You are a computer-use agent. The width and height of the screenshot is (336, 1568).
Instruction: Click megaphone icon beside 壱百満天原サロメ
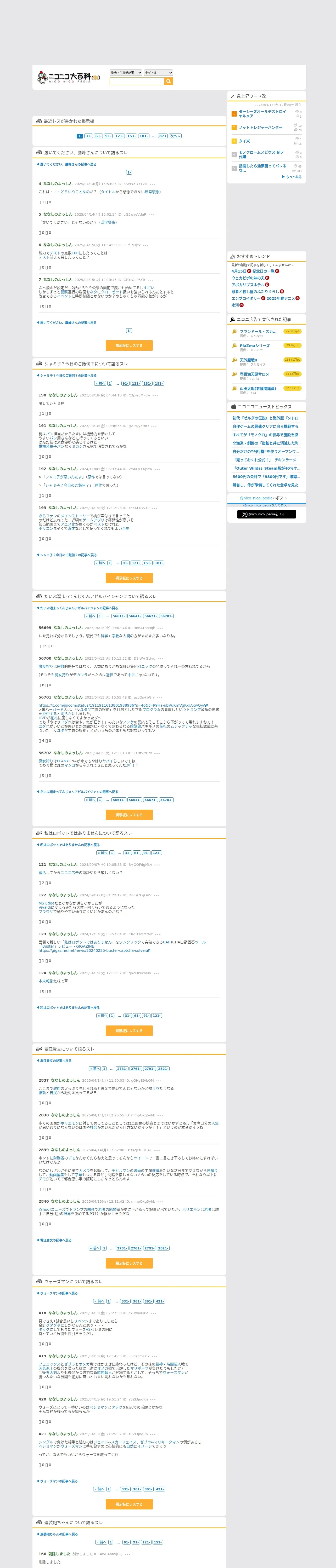234,374
